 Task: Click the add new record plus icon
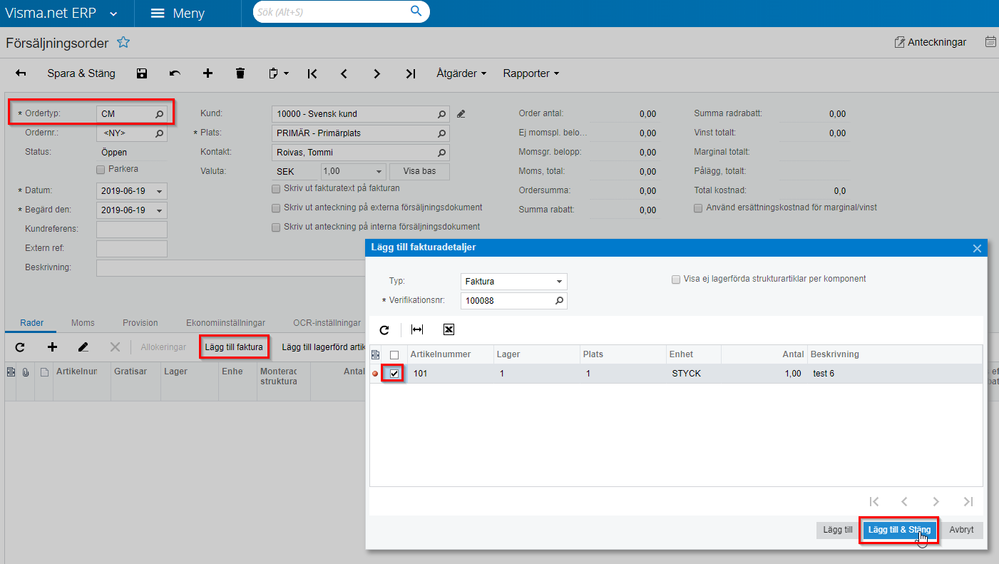click(208, 73)
